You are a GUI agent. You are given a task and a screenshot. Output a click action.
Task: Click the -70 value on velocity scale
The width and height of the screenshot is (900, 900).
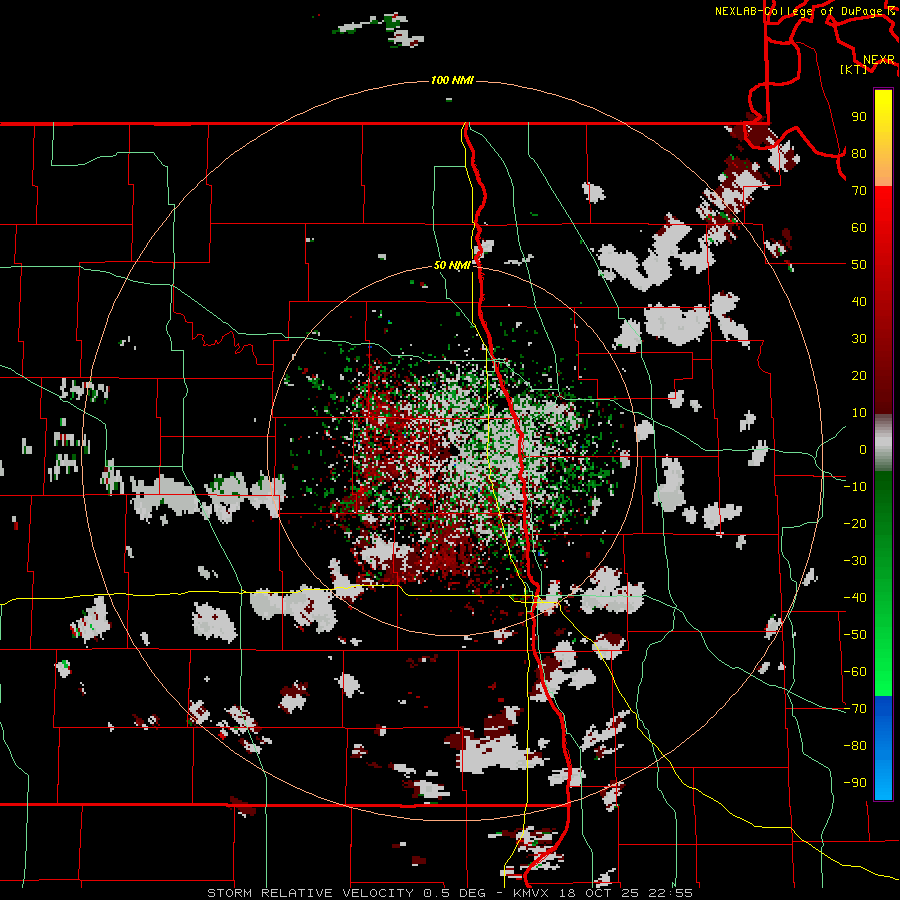click(855, 709)
